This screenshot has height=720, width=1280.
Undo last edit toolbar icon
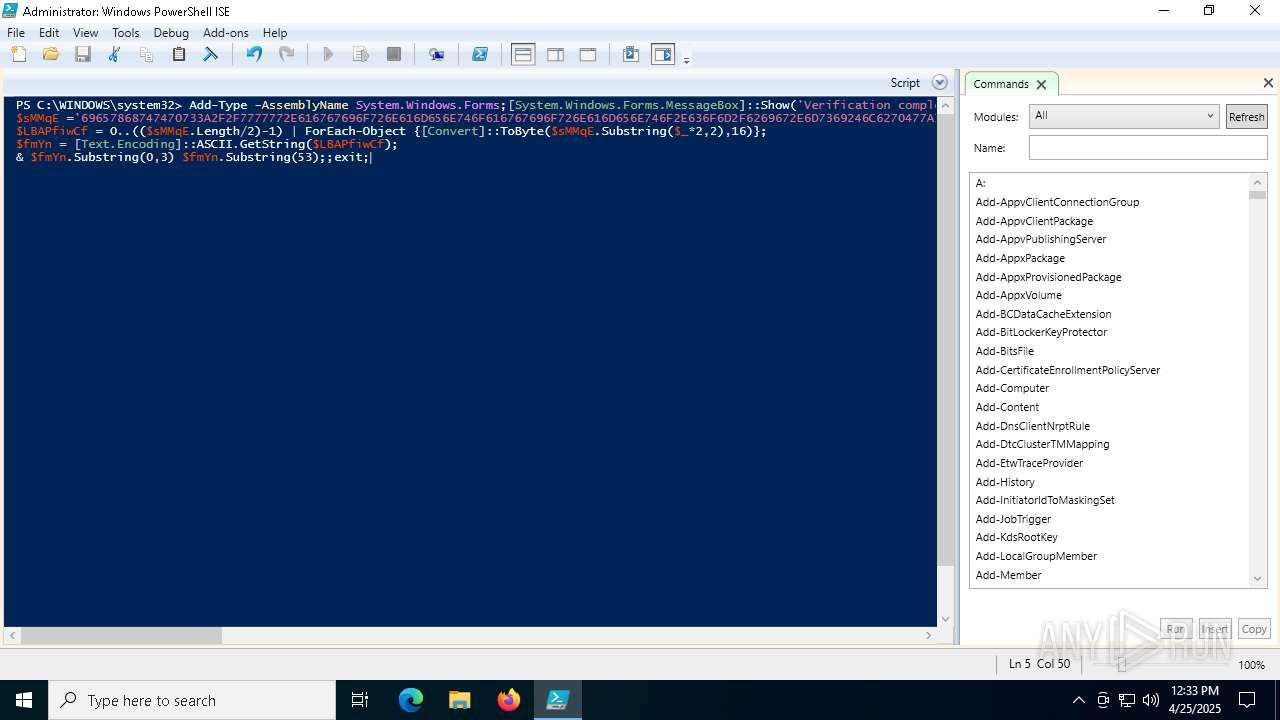254,55
